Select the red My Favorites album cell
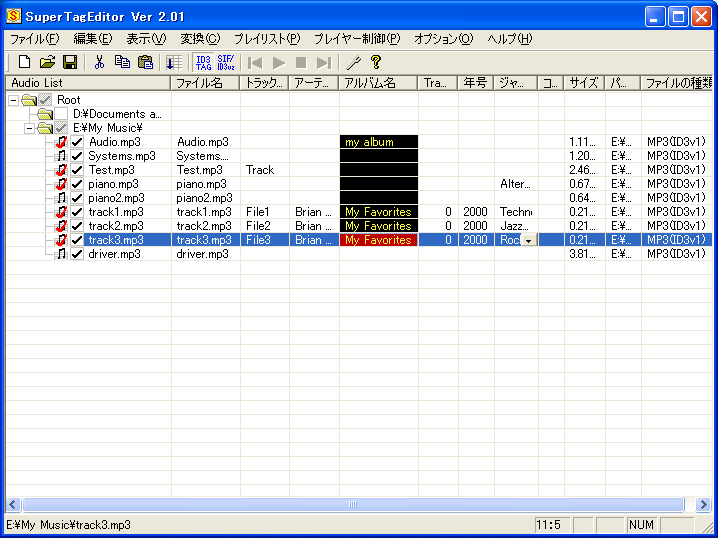 (378, 240)
